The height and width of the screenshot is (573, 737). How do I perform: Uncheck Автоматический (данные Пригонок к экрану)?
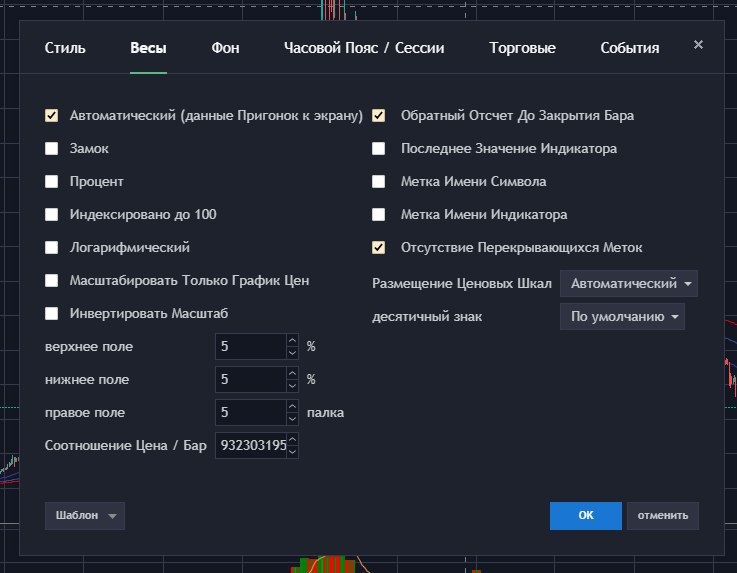click(52, 116)
